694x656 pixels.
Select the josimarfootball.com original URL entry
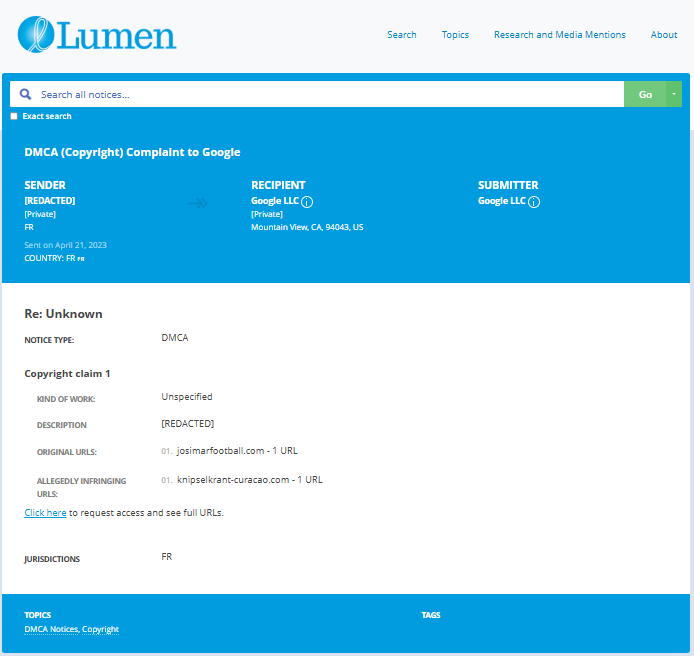point(237,451)
